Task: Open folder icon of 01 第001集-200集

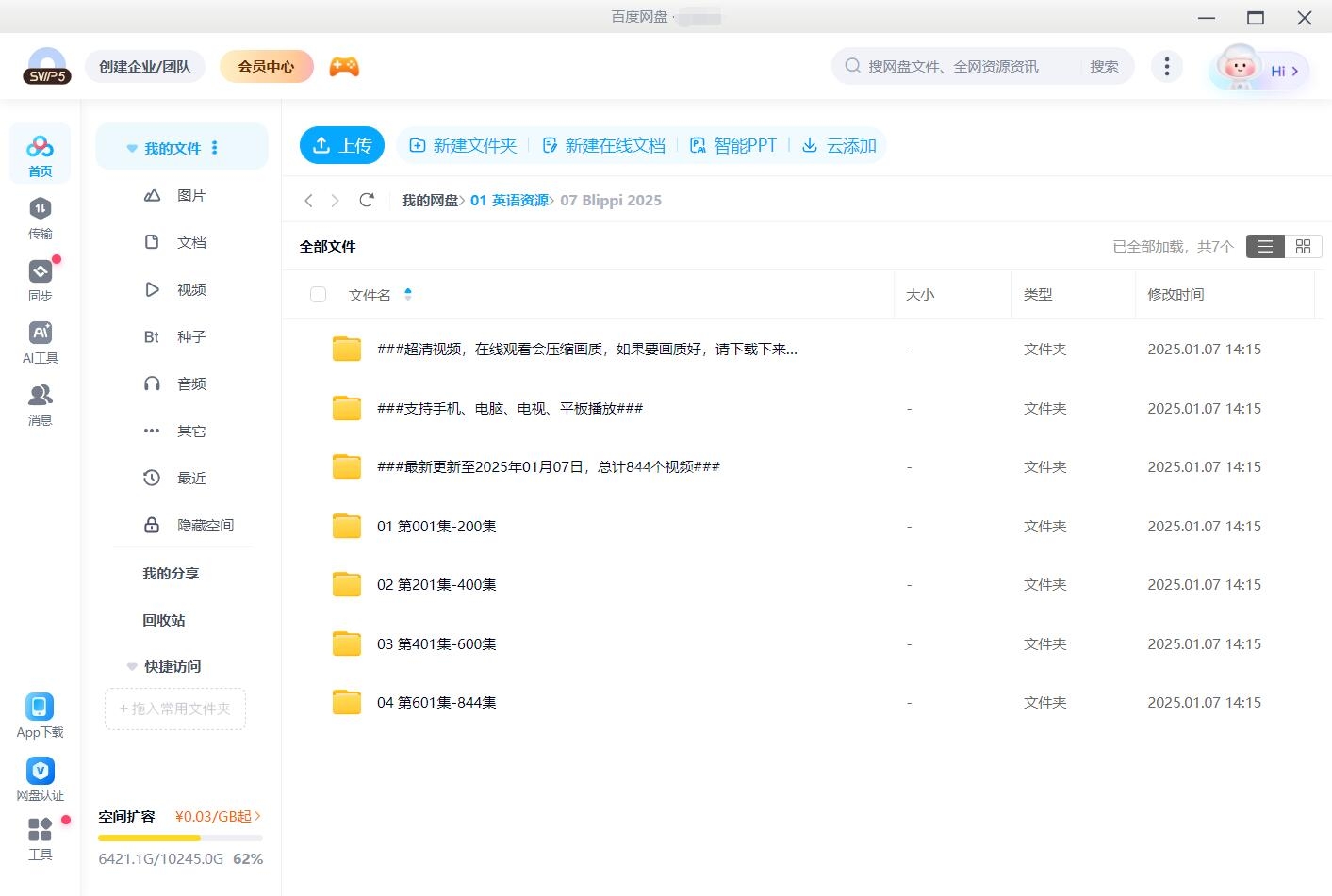Action: click(347, 526)
